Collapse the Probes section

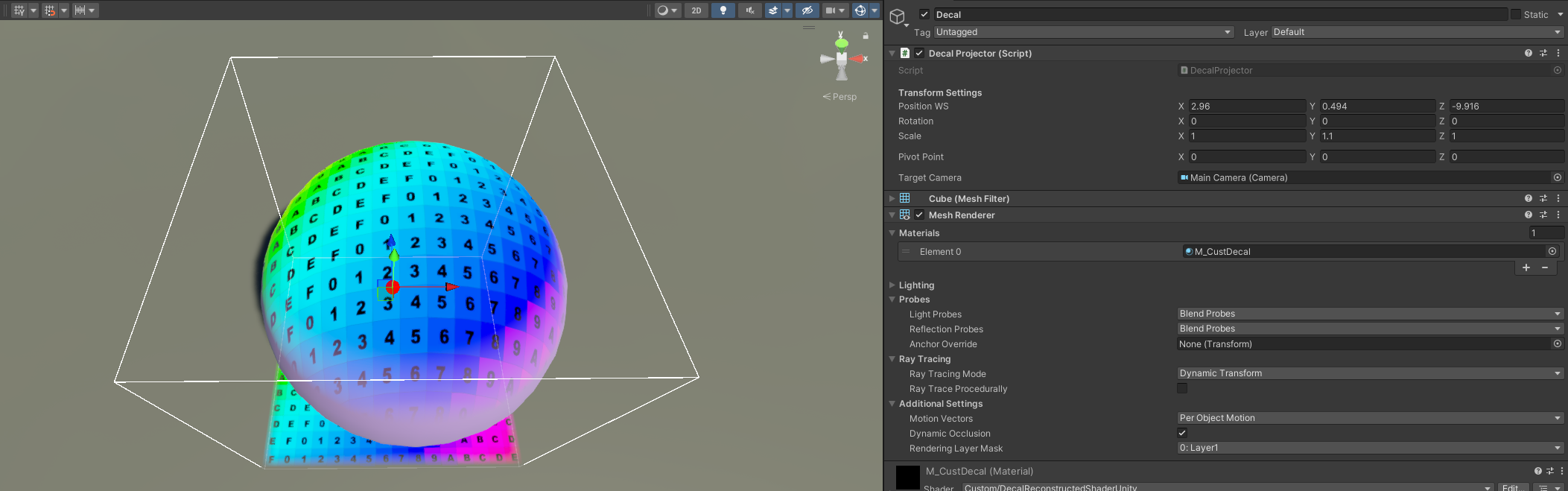tap(892, 300)
